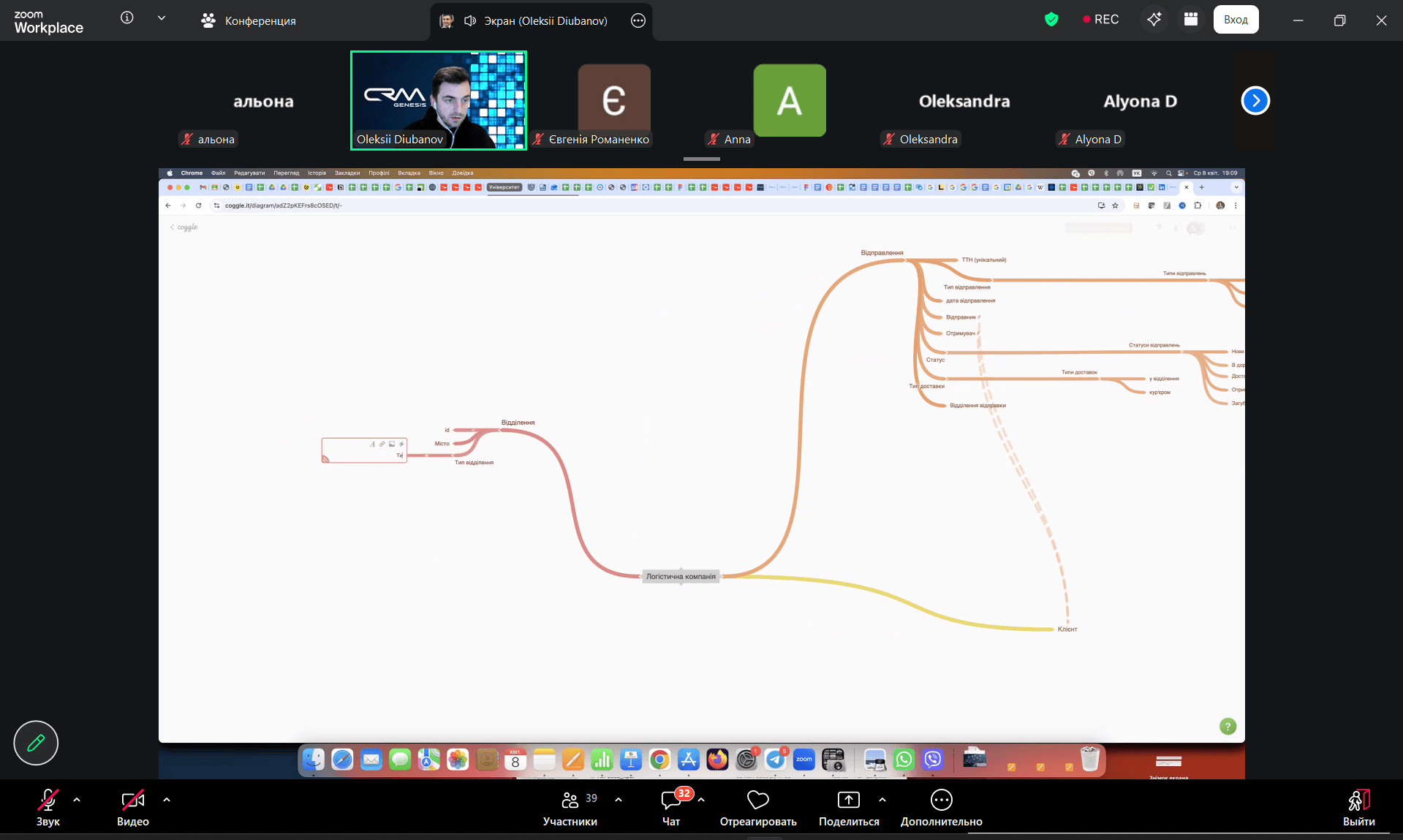Open the Chat panel
The height and width of the screenshot is (840, 1403).
point(671,808)
